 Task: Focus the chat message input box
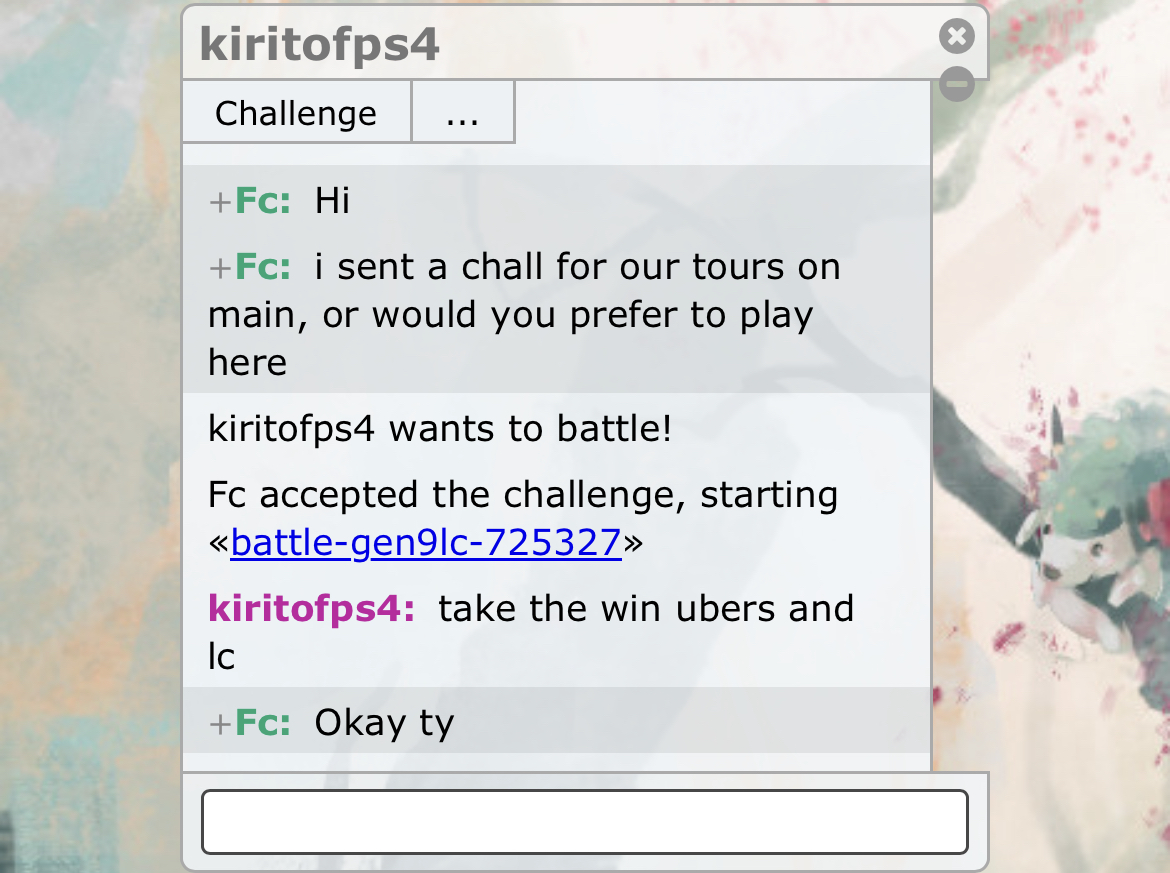click(x=585, y=822)
